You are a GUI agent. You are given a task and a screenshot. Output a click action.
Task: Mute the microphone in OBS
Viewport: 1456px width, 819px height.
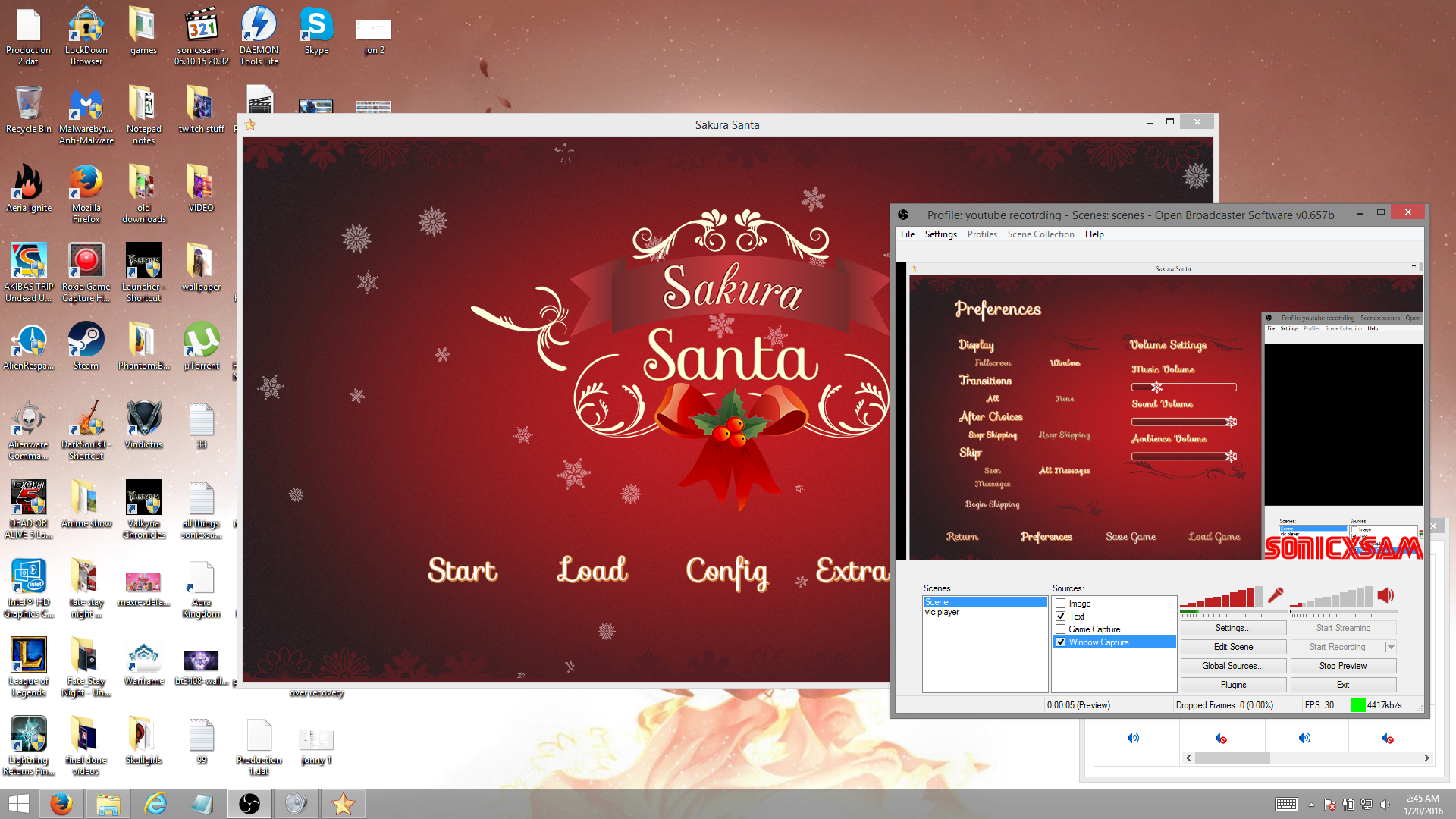(x=1276, y=595)
